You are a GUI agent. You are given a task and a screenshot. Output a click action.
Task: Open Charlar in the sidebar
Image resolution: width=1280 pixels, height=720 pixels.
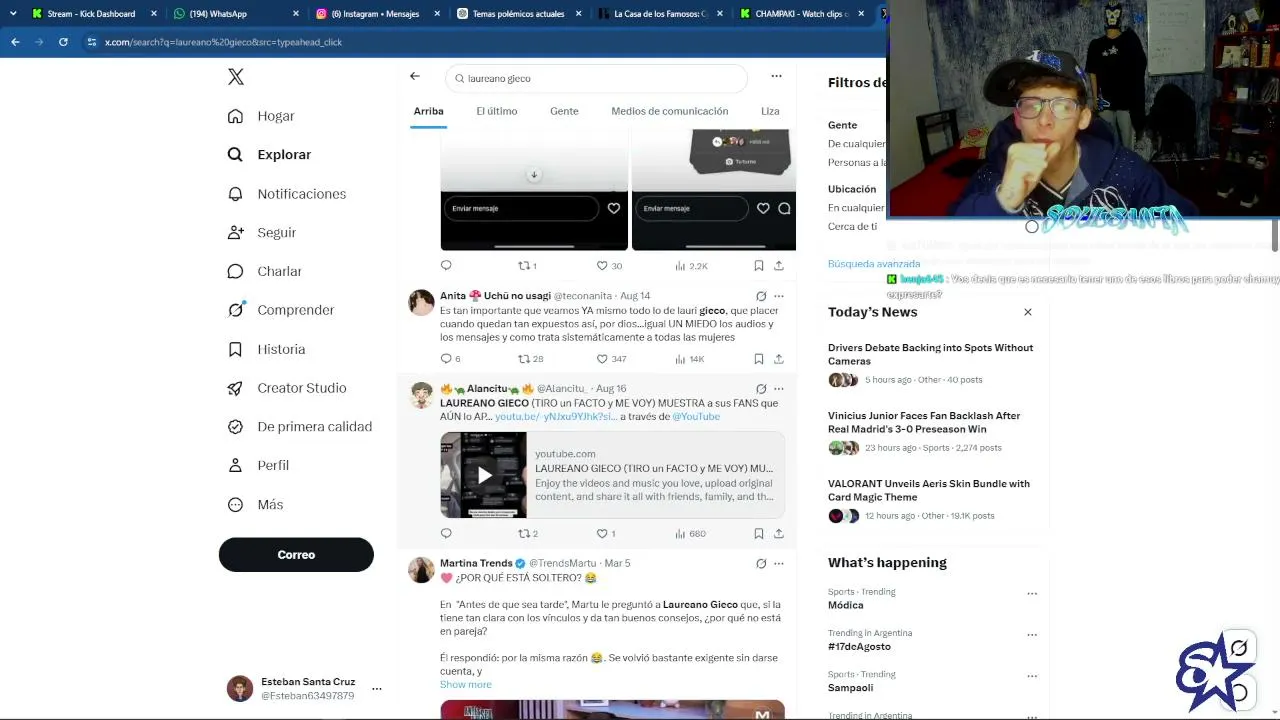(x=264, y=271)
